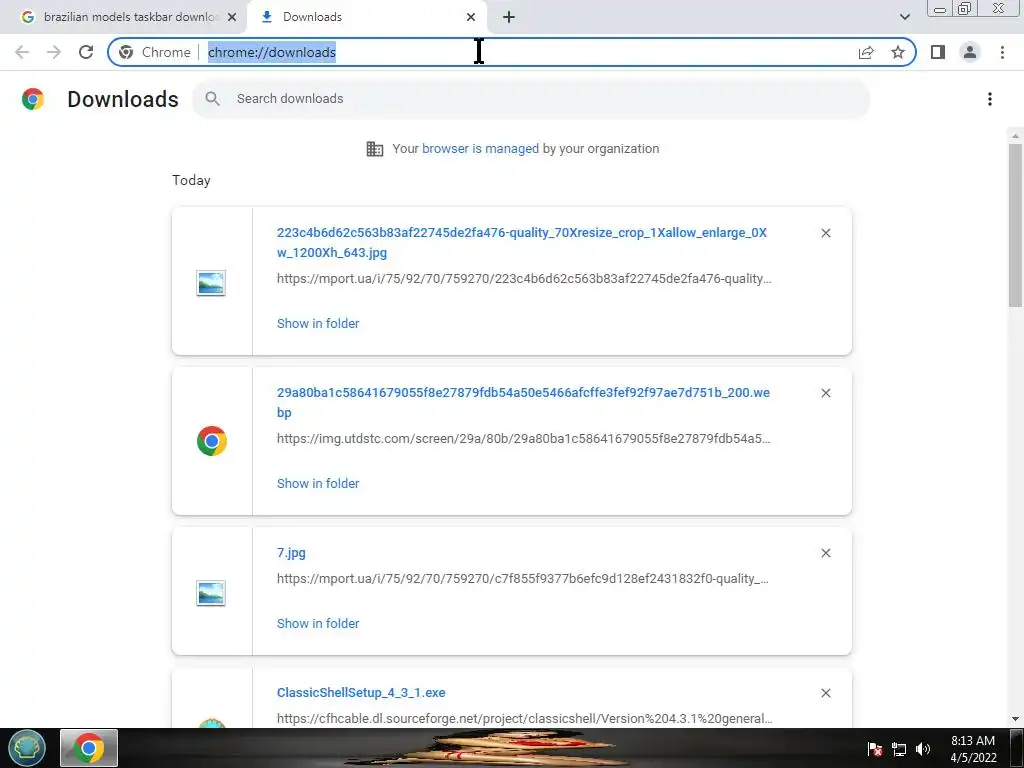Open Chrome's three-dot main menu
This screenshot has height=768, width=1024.
click(1002, 52)
